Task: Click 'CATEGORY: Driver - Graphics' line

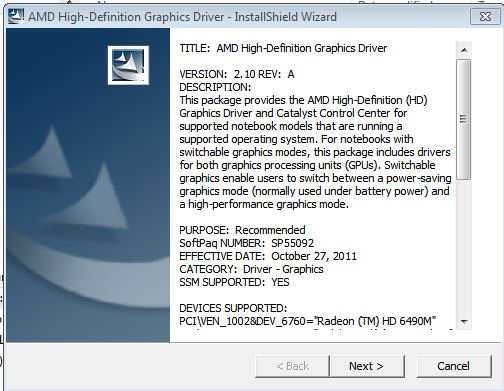Action: click(x=251, y=269)
